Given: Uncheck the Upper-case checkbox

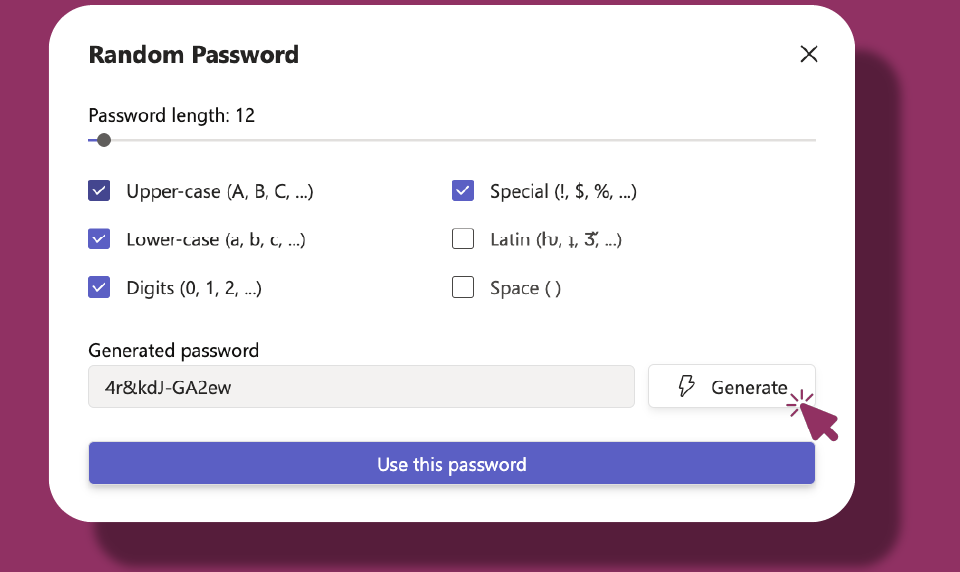Looking at the screenshot, I should (99, 191).
